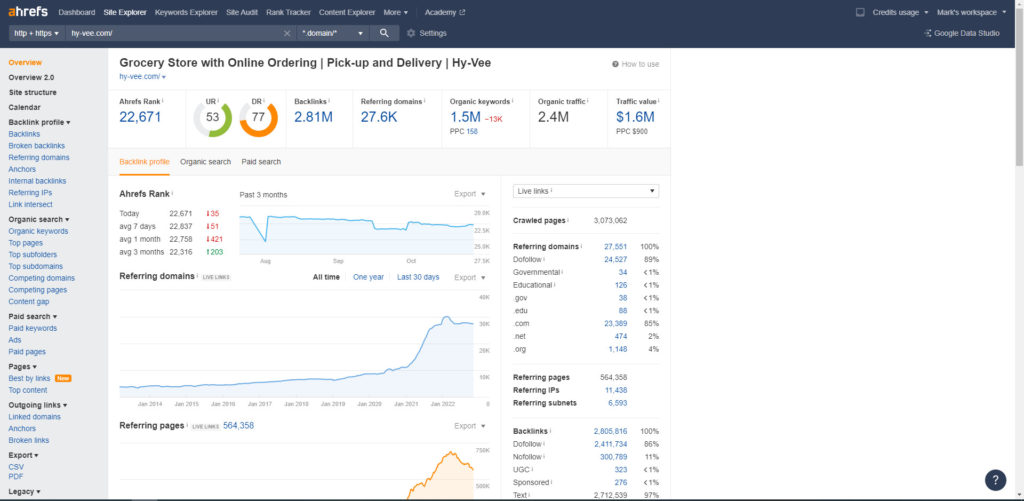The width and height of the screenshot is (1024, 501).
Task: Click the .org referring domains count 1,148
Action: tap(617, 349)
